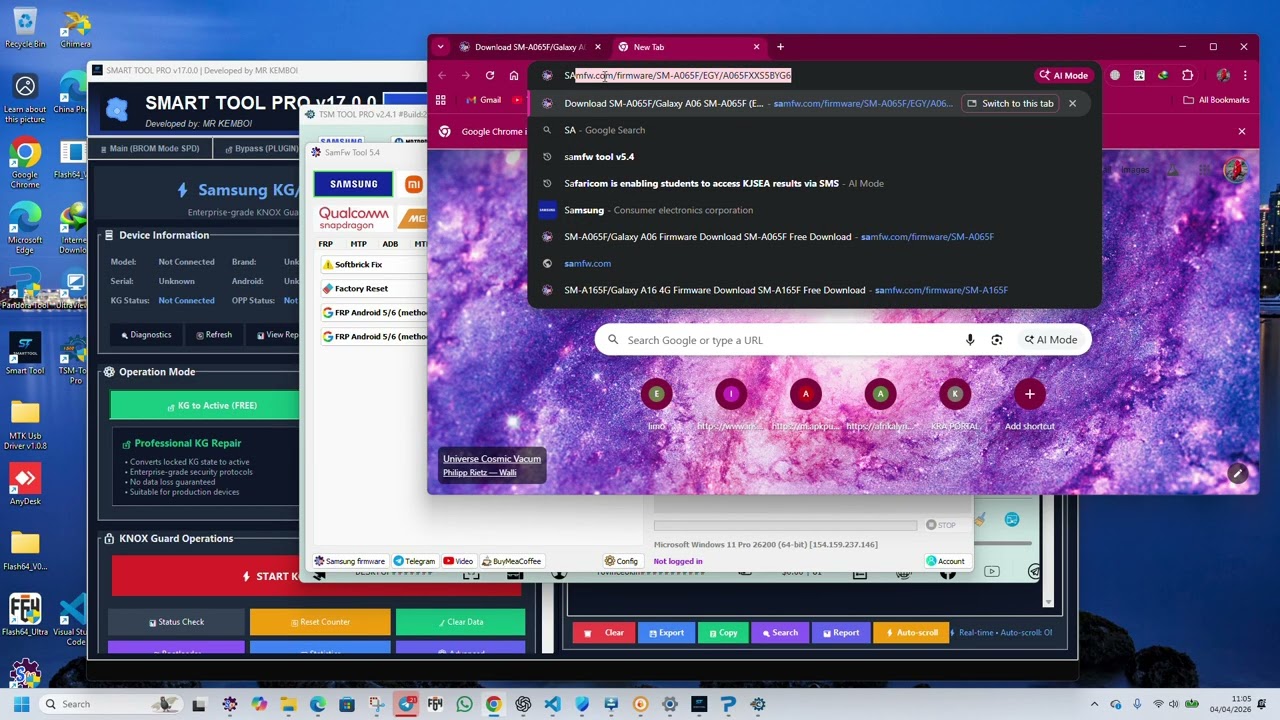
Task: Toggle Auto-scroll in Smart Tool Pro
Action: click(911, 633)
